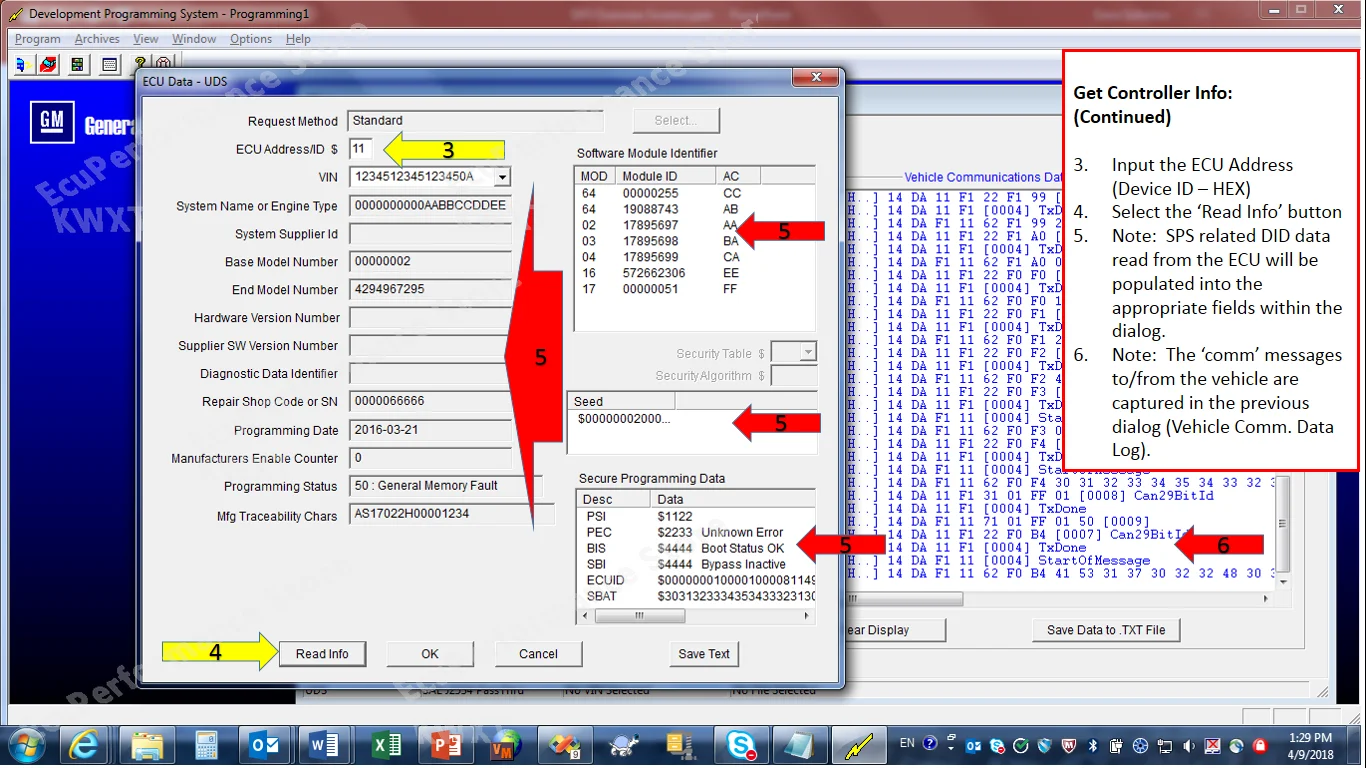Launch Internet Explorer from the taskbar
Screen dimensions: 1366x768
point(85,746)
